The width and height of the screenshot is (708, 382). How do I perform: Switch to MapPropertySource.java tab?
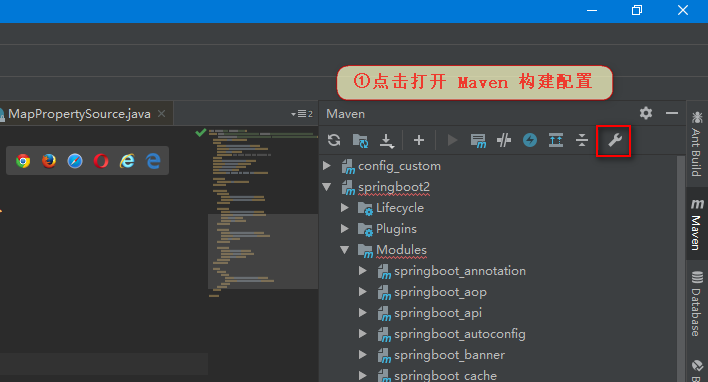click(x=79, y=114)
